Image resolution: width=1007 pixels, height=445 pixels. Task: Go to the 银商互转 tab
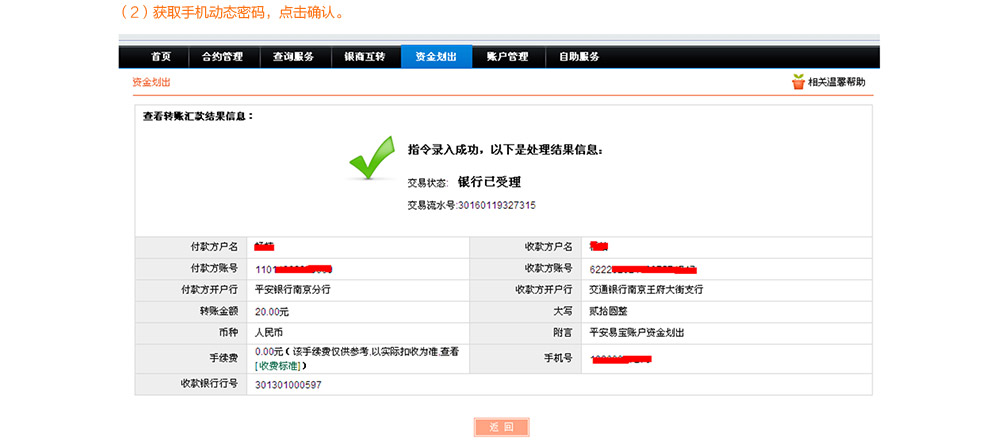(x=365, y=57)
